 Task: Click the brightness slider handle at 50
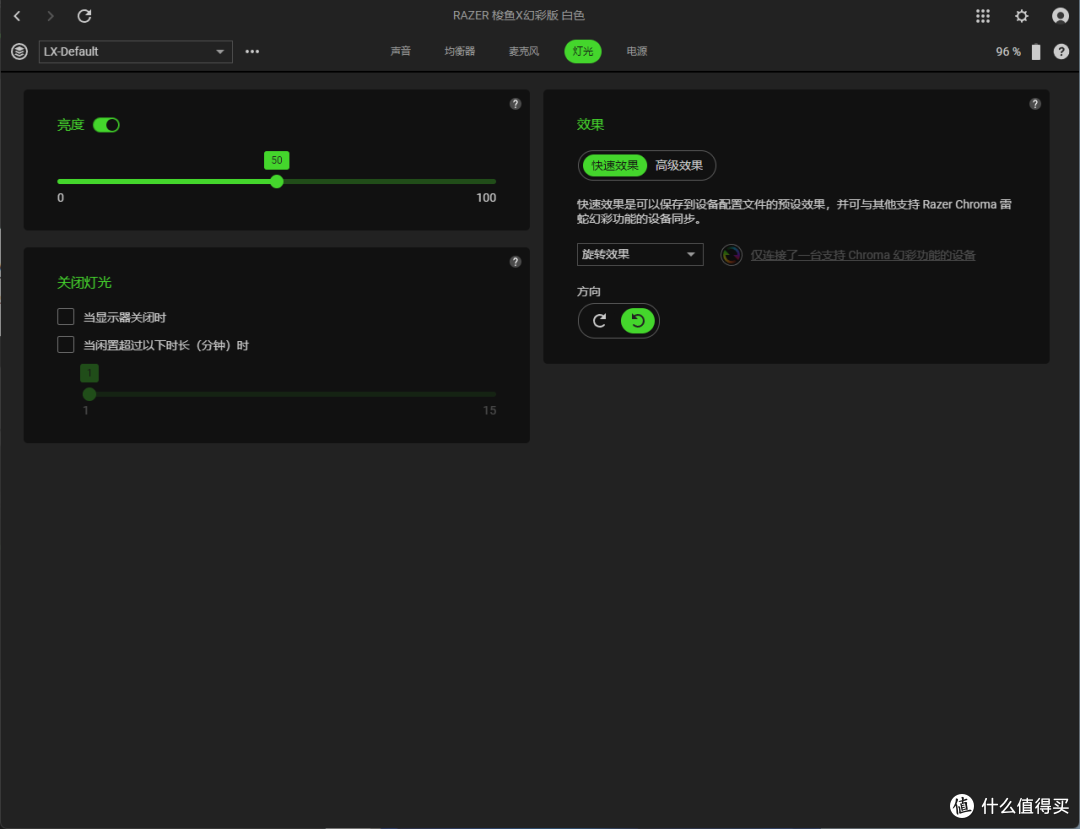tap(277, 182)
